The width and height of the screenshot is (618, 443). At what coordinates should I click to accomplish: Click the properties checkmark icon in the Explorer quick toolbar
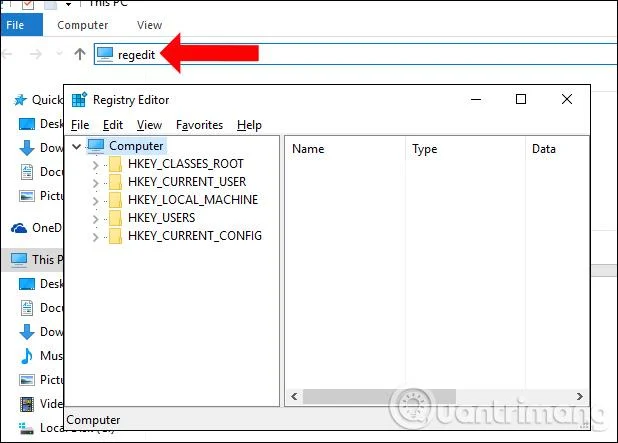28,5
